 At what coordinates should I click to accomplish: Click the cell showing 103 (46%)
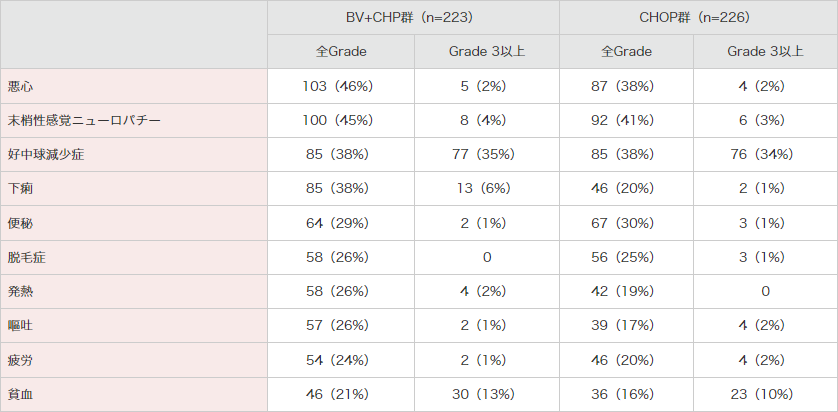[338, 87]
